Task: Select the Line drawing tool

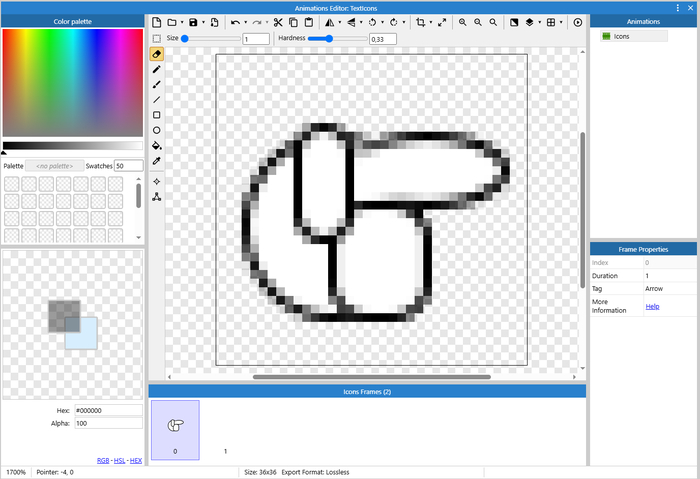Action: [157, 100]
